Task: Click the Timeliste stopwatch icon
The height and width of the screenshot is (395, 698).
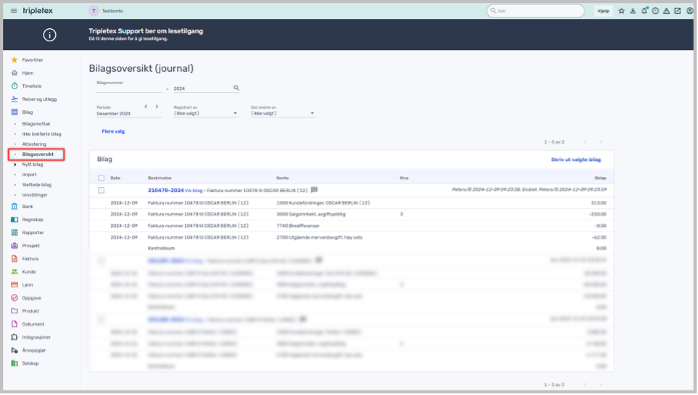Action: pyautogui.click(x=14, y=86)
